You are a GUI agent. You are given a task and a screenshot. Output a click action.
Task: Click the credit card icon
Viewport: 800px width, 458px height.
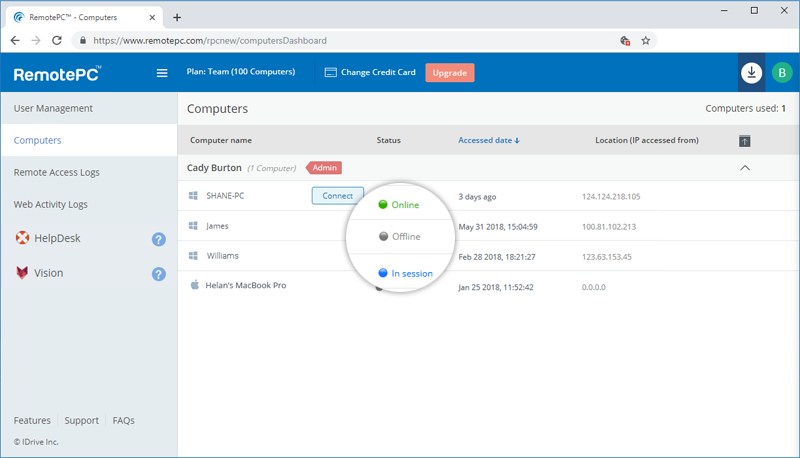pyautogui.click(x=331, y=72)
